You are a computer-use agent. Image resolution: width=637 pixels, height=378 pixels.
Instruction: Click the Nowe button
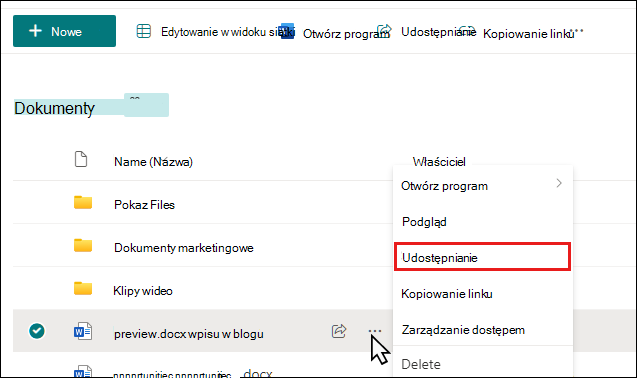click(x=64, y=31)
